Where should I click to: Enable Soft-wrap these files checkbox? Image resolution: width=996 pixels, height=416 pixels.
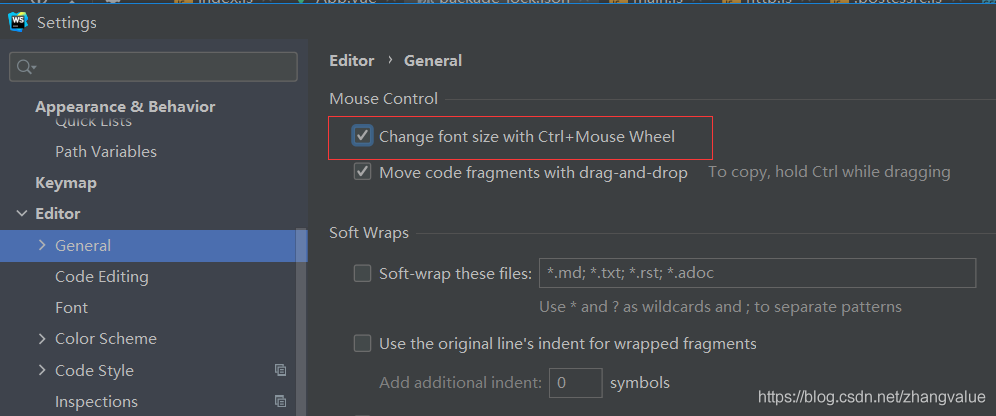(362, 273)
